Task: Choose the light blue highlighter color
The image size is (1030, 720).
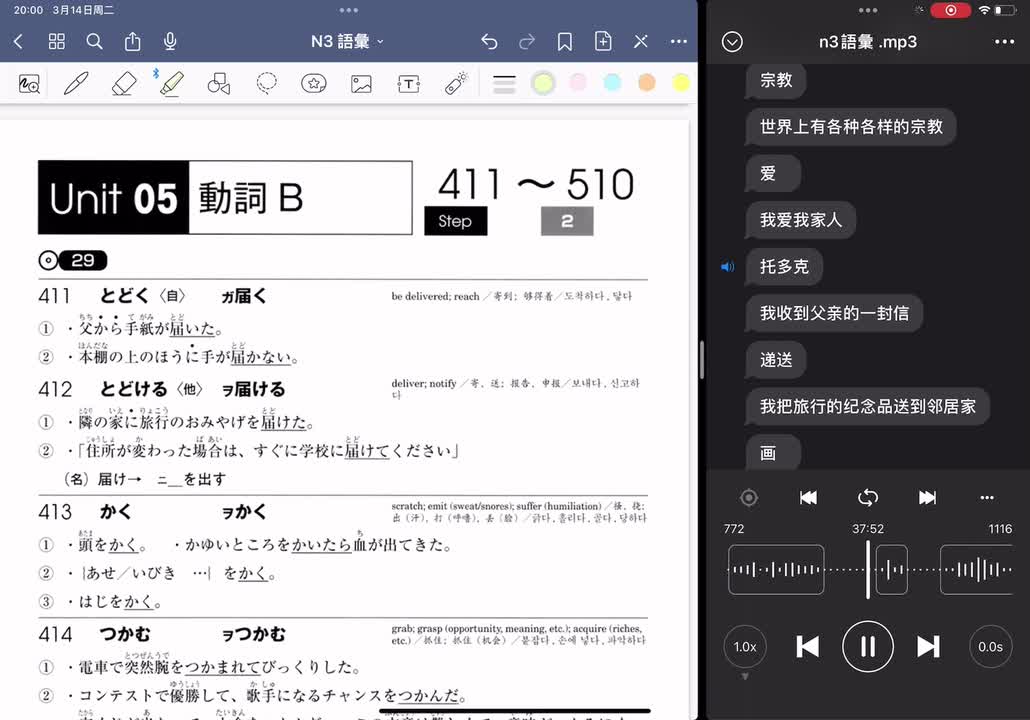Action: point(612,83)
